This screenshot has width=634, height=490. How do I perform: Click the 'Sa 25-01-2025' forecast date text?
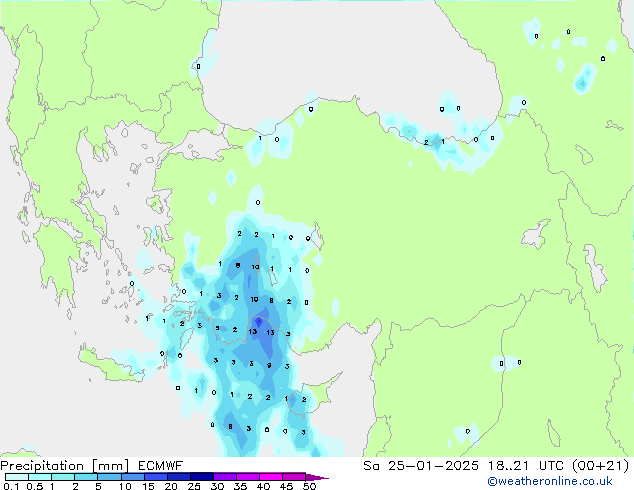click(421, 466)
